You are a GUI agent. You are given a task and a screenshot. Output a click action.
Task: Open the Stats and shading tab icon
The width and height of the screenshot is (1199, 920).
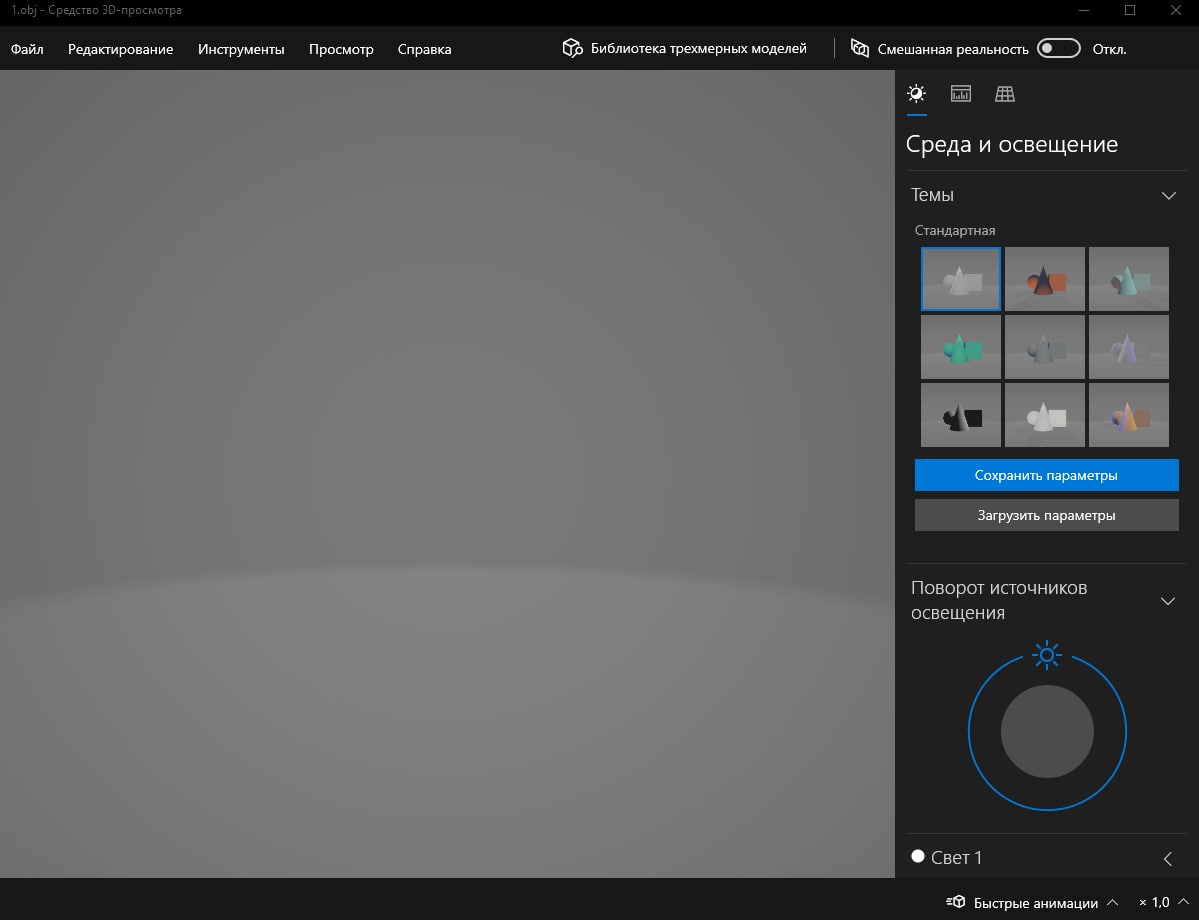[x=960, y=93]
